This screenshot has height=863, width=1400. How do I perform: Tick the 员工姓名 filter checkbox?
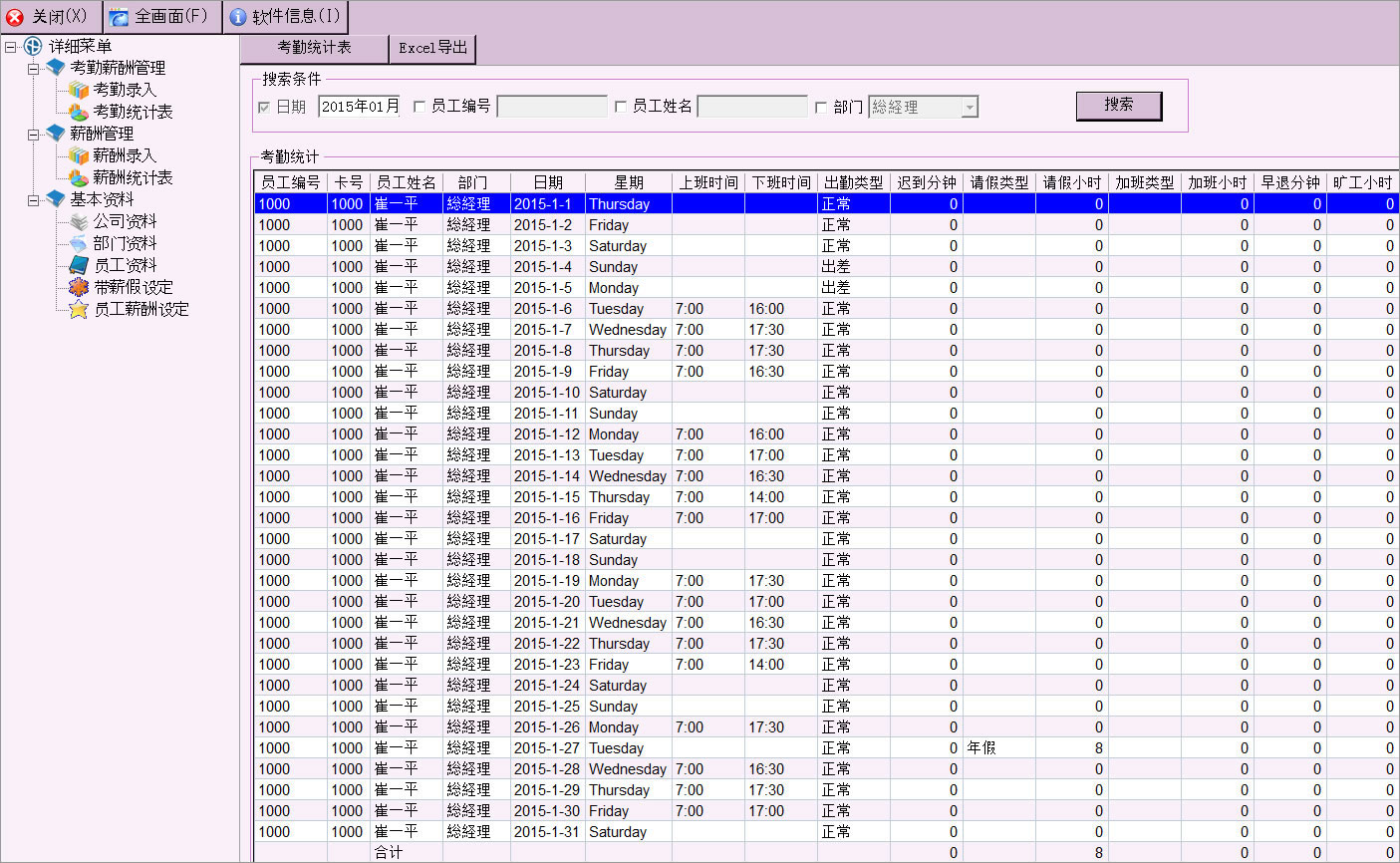(x=621, y=107)
